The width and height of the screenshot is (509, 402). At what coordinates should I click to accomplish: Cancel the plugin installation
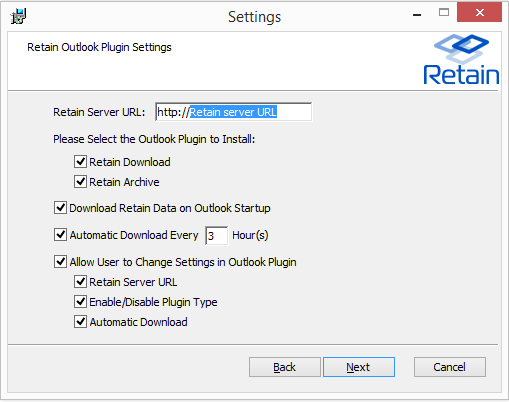point(450,367)
